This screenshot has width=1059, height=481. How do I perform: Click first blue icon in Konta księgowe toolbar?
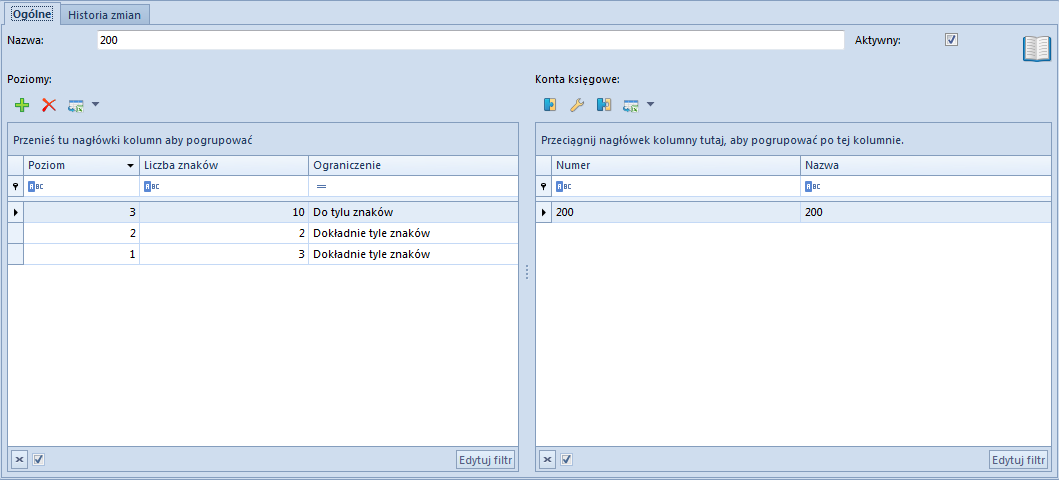[x=550, y=105]
